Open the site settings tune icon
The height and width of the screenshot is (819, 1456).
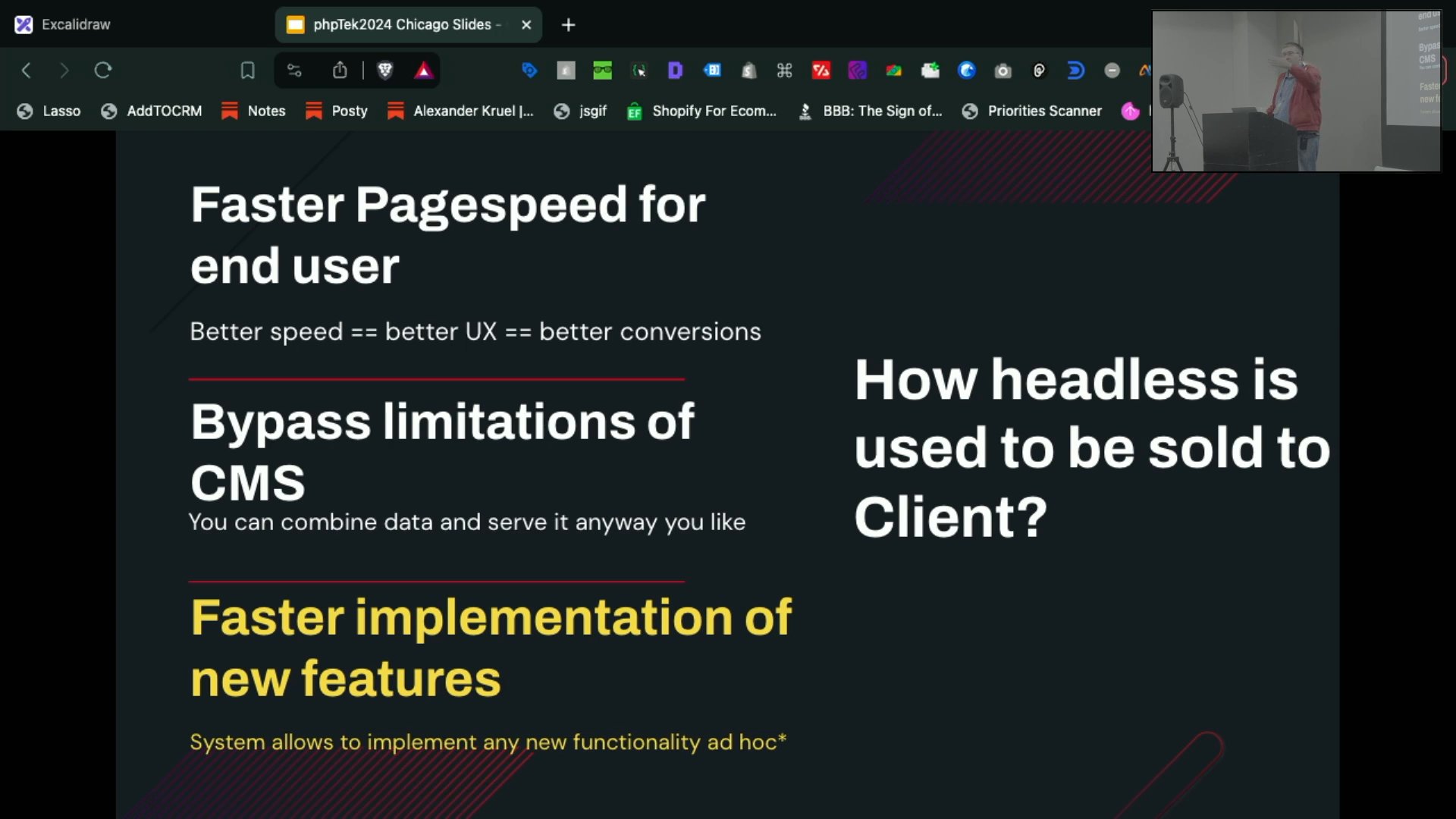(294, 71)
